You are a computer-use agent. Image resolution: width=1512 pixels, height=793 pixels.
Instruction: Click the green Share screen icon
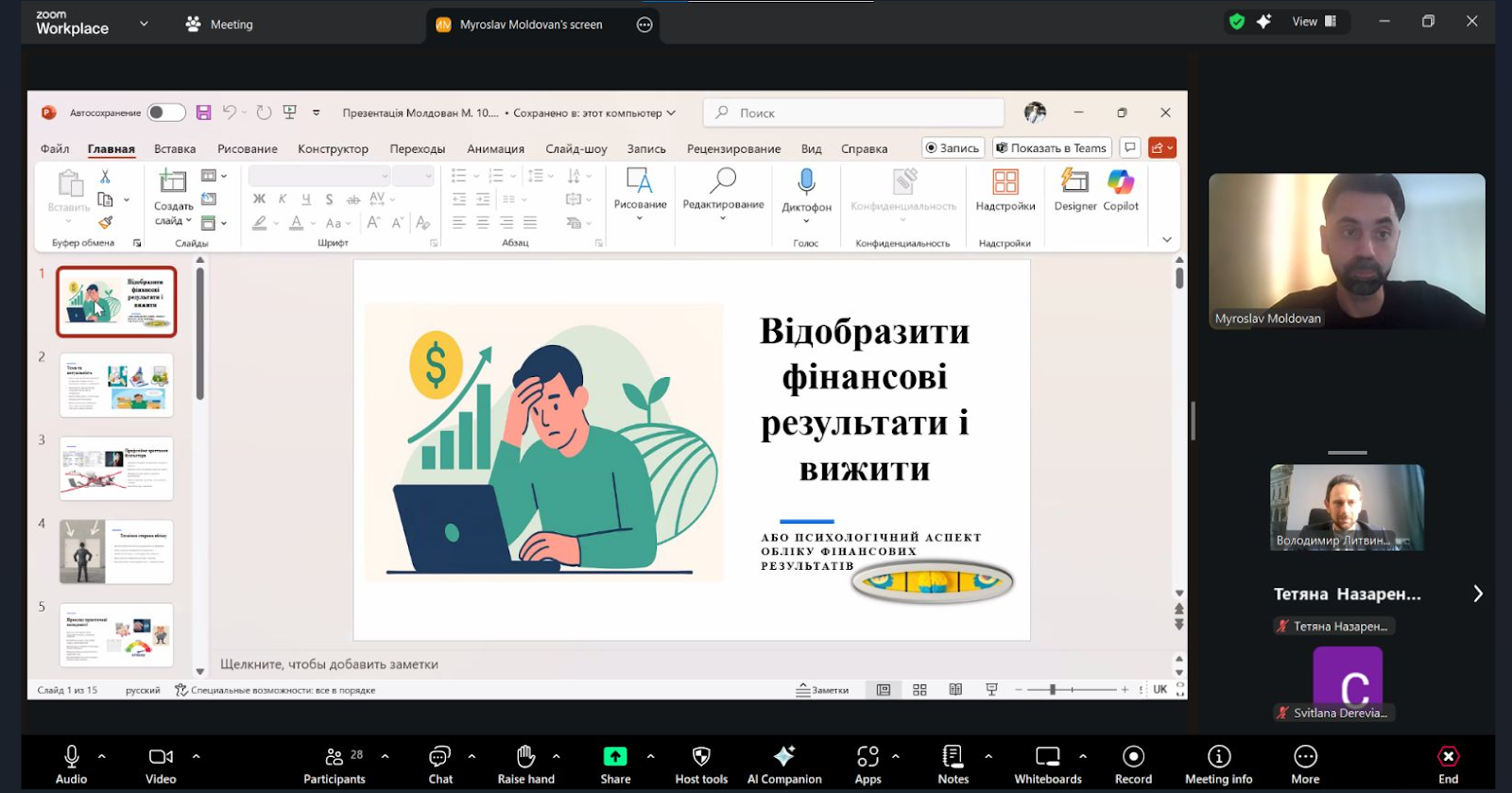pos(615,756)
